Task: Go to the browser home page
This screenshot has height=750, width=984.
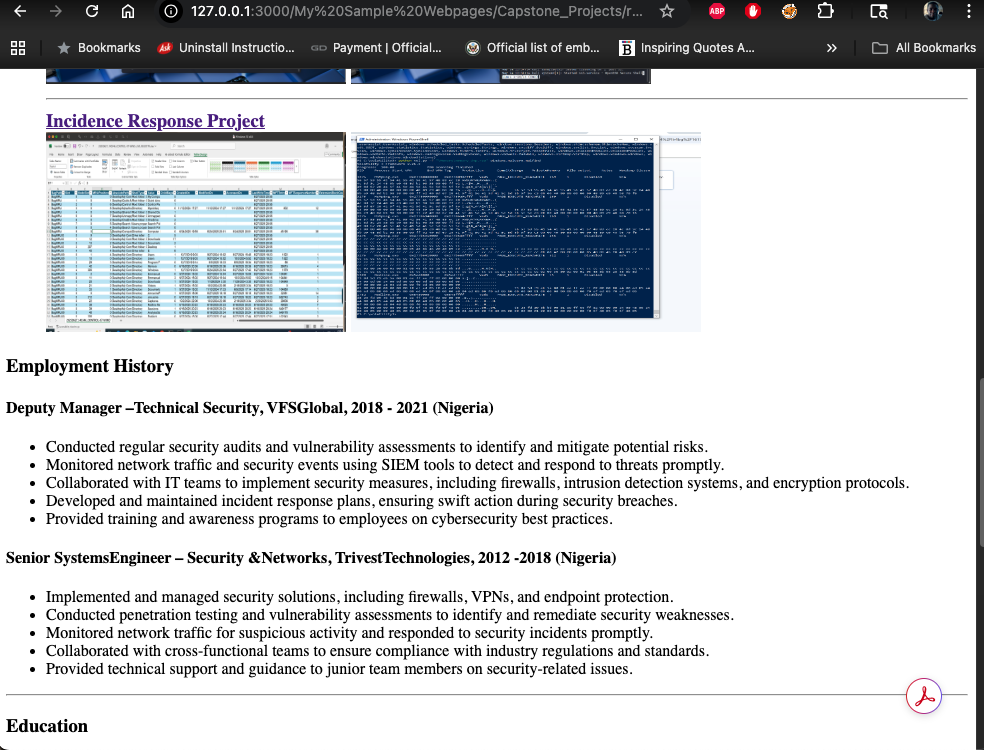Action: tap(127, 11)
